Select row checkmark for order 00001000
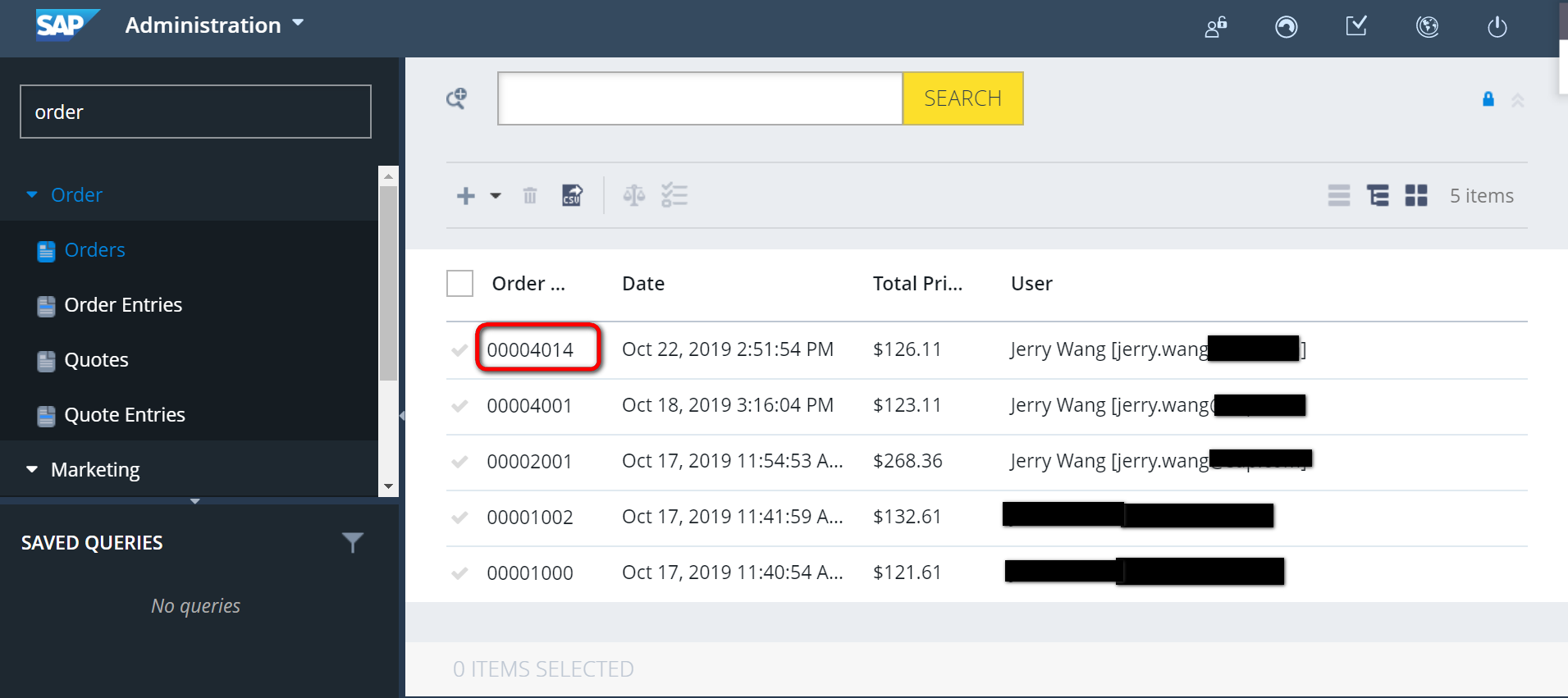The image size is (1568, 698). [459, 573]
